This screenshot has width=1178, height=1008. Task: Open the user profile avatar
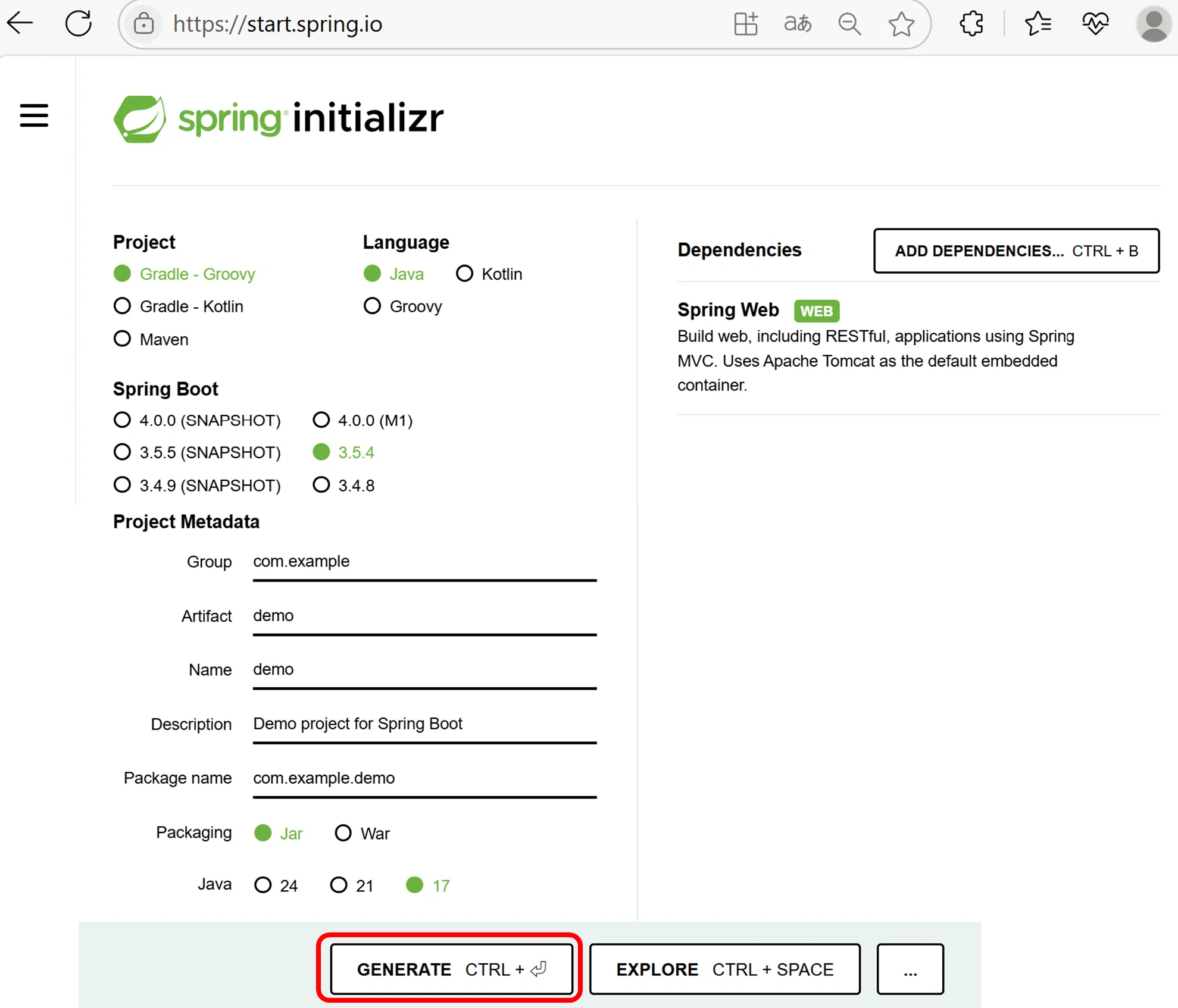(x=1154, y=24)
